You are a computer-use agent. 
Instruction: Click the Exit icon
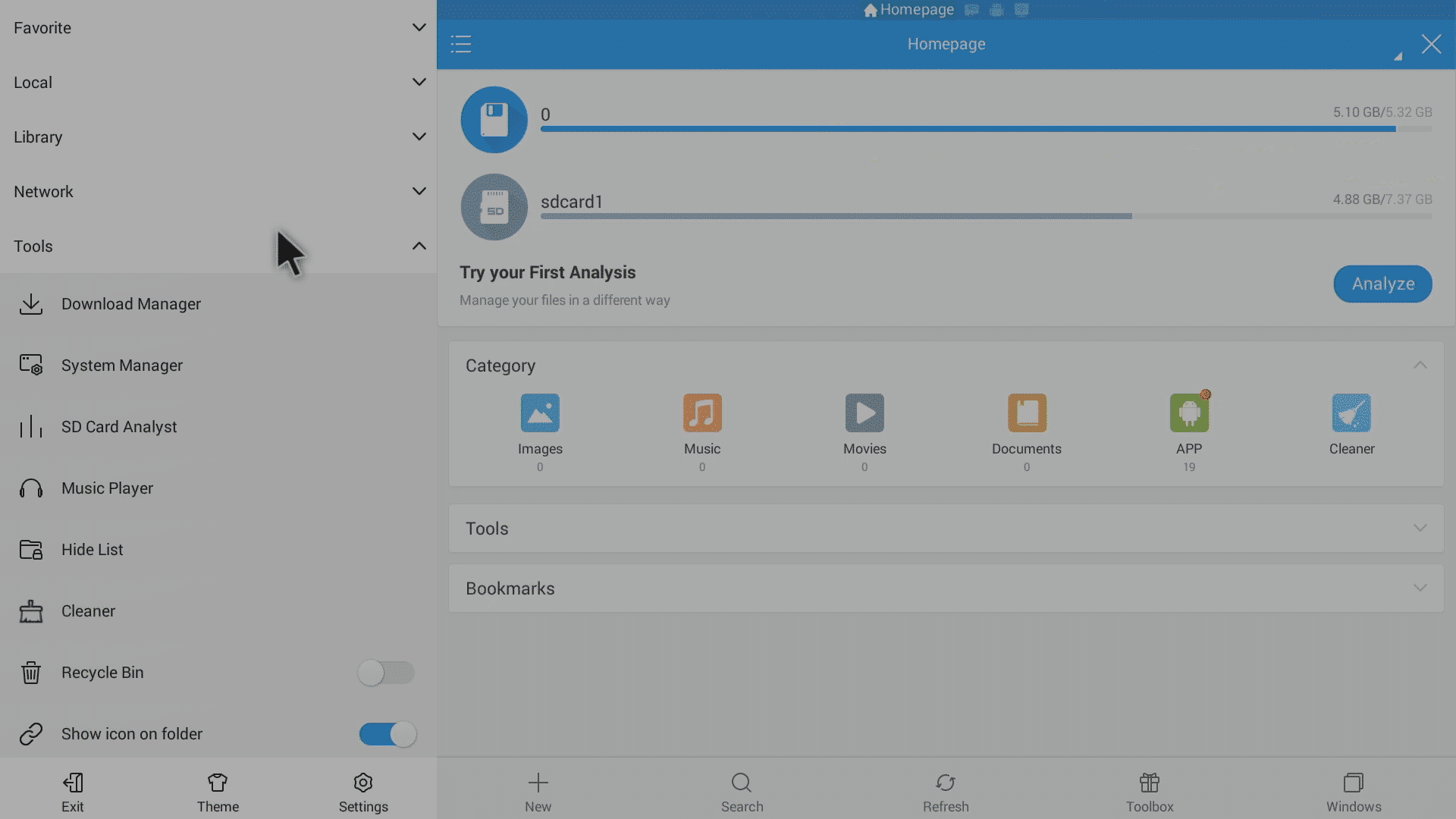click(x=73, y=783)
